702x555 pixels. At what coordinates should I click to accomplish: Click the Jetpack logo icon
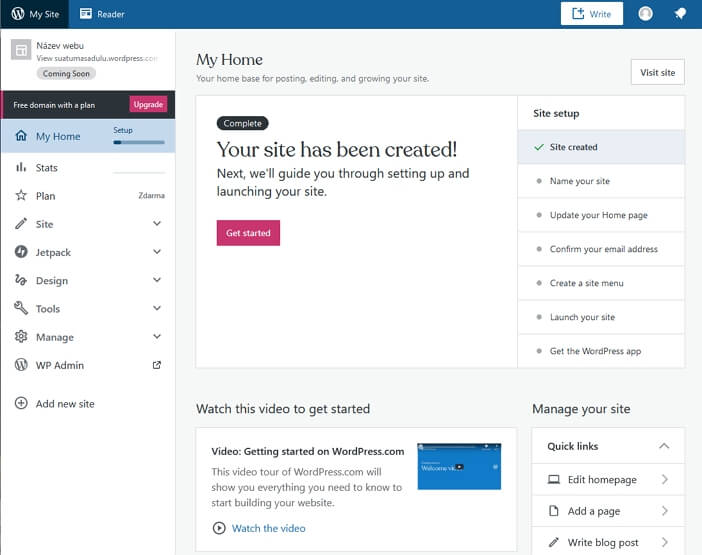(21, 252)
